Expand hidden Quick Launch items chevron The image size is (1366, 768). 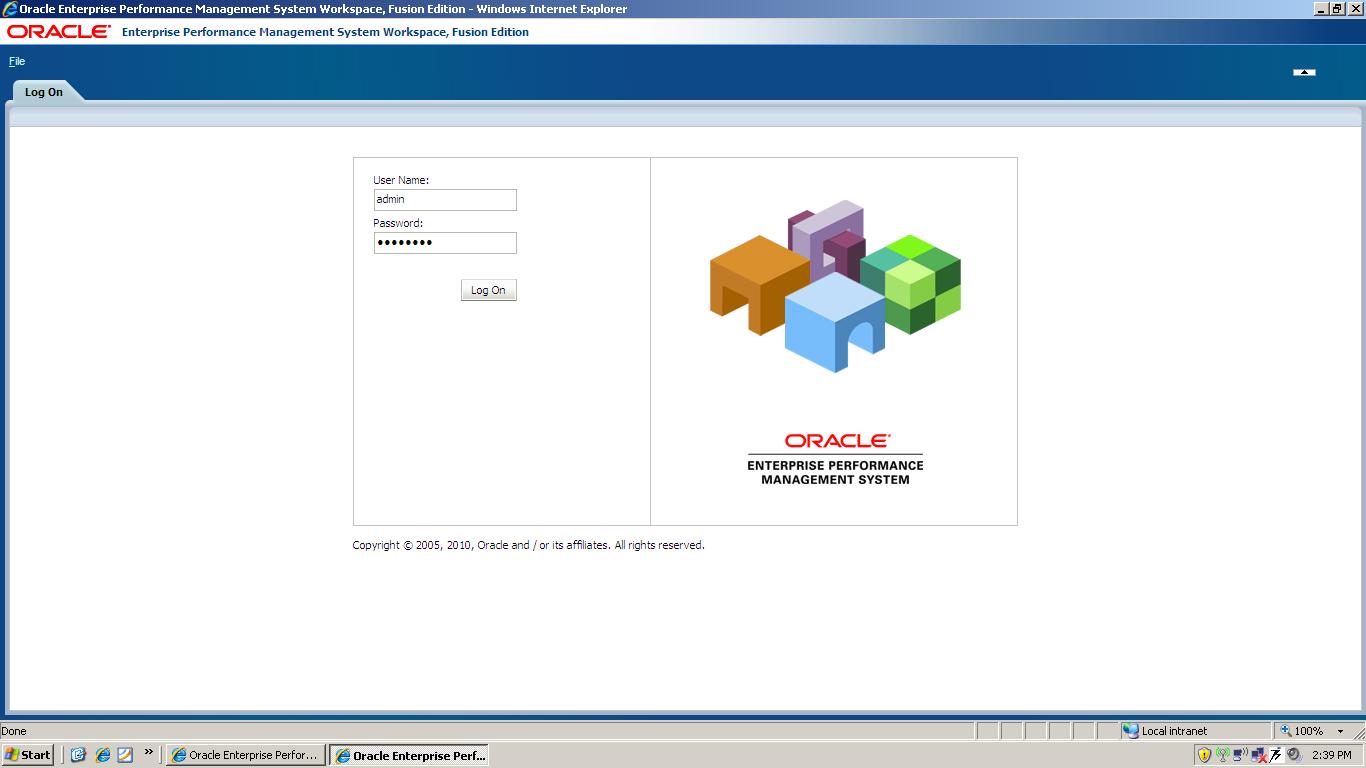click(149, 752)
